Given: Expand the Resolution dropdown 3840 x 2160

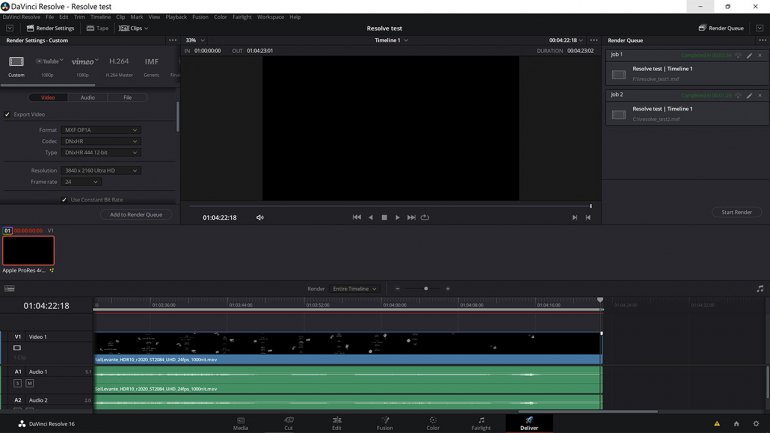Looking at the screenshot, I should 101,171.
